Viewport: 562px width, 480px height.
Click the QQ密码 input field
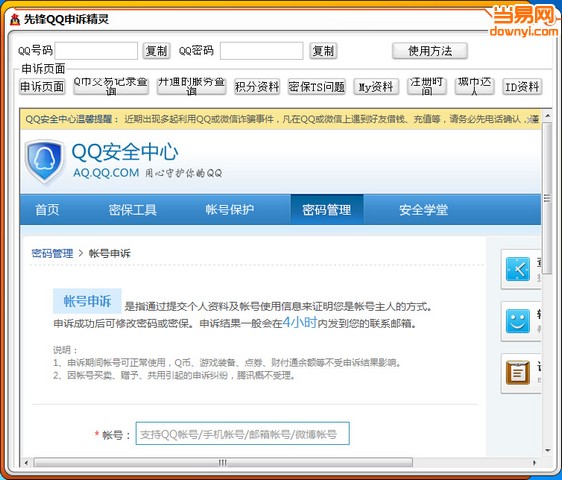click(x=262, y=51)
